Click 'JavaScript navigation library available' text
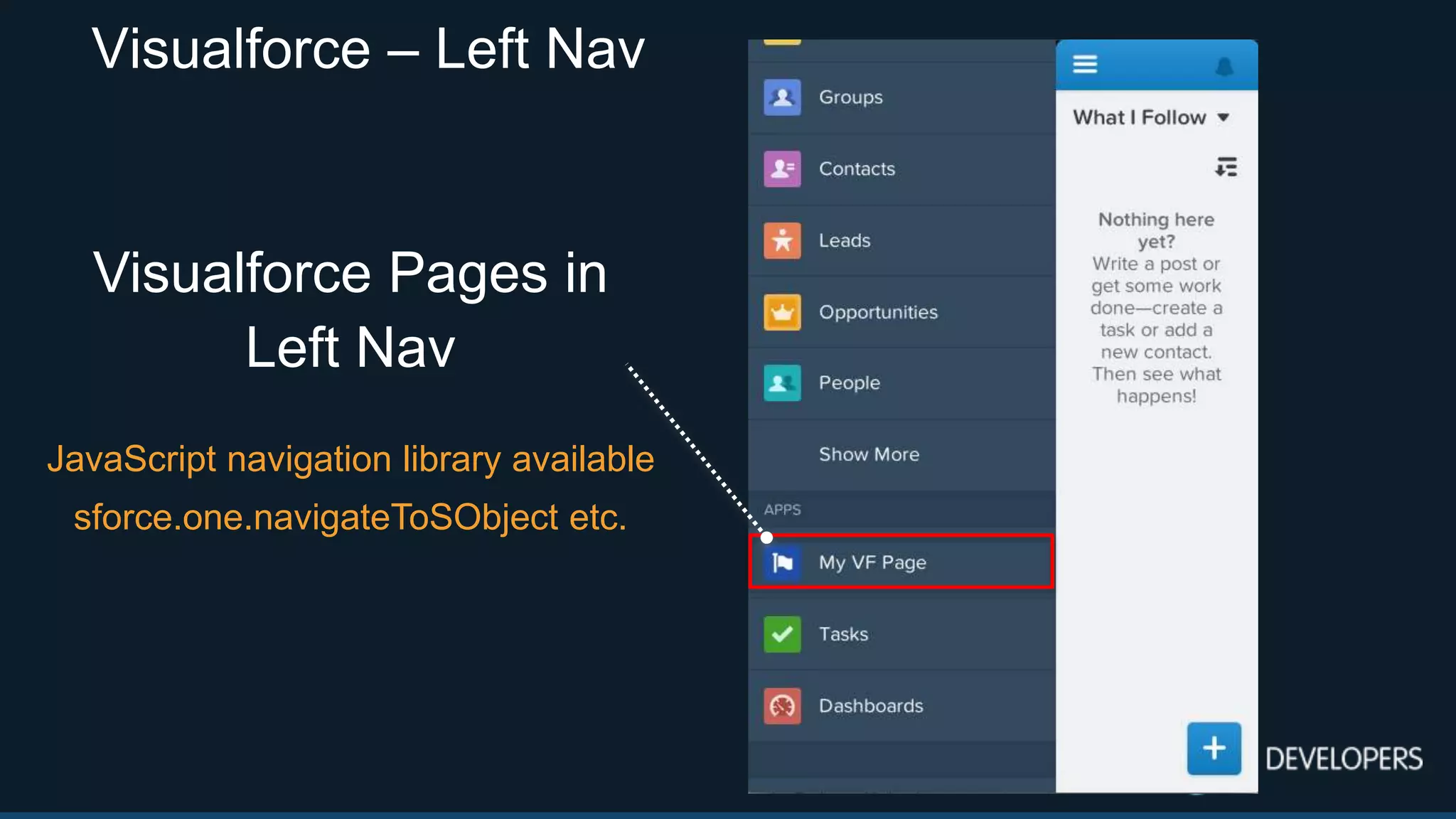This screenshot has width=1456, height=819. pyautogui.click(x=350, y=459)
